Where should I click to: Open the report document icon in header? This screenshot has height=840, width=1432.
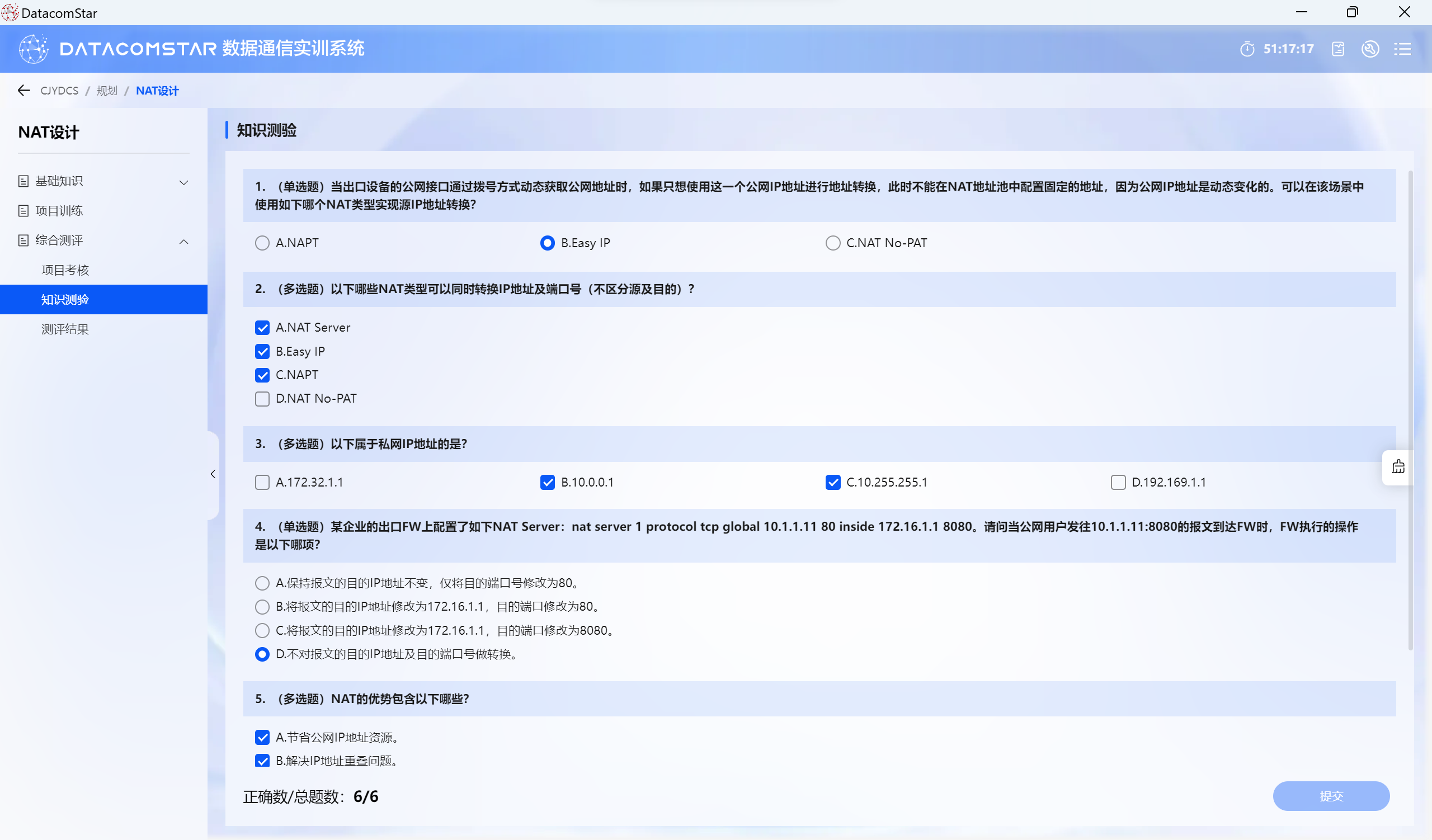pyautogui.click(x=1337, y=49)
